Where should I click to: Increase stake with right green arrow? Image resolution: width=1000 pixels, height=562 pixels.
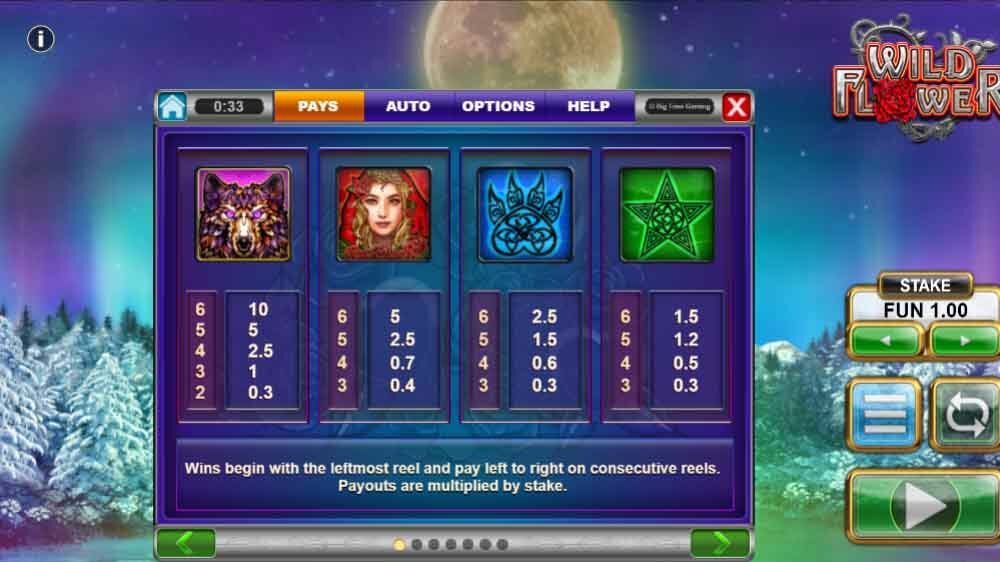pyautogui.click(x=964, y=341)
